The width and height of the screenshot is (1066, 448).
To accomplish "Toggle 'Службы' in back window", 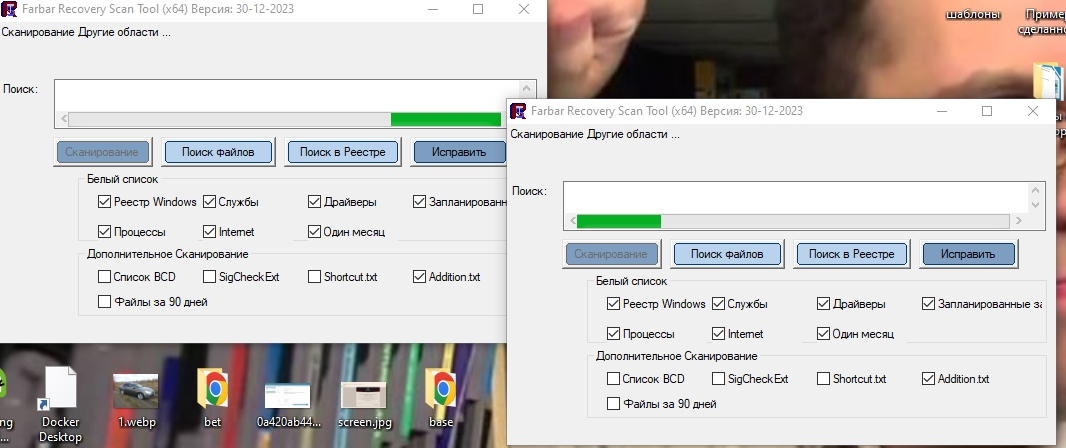I will coord(209,202).
